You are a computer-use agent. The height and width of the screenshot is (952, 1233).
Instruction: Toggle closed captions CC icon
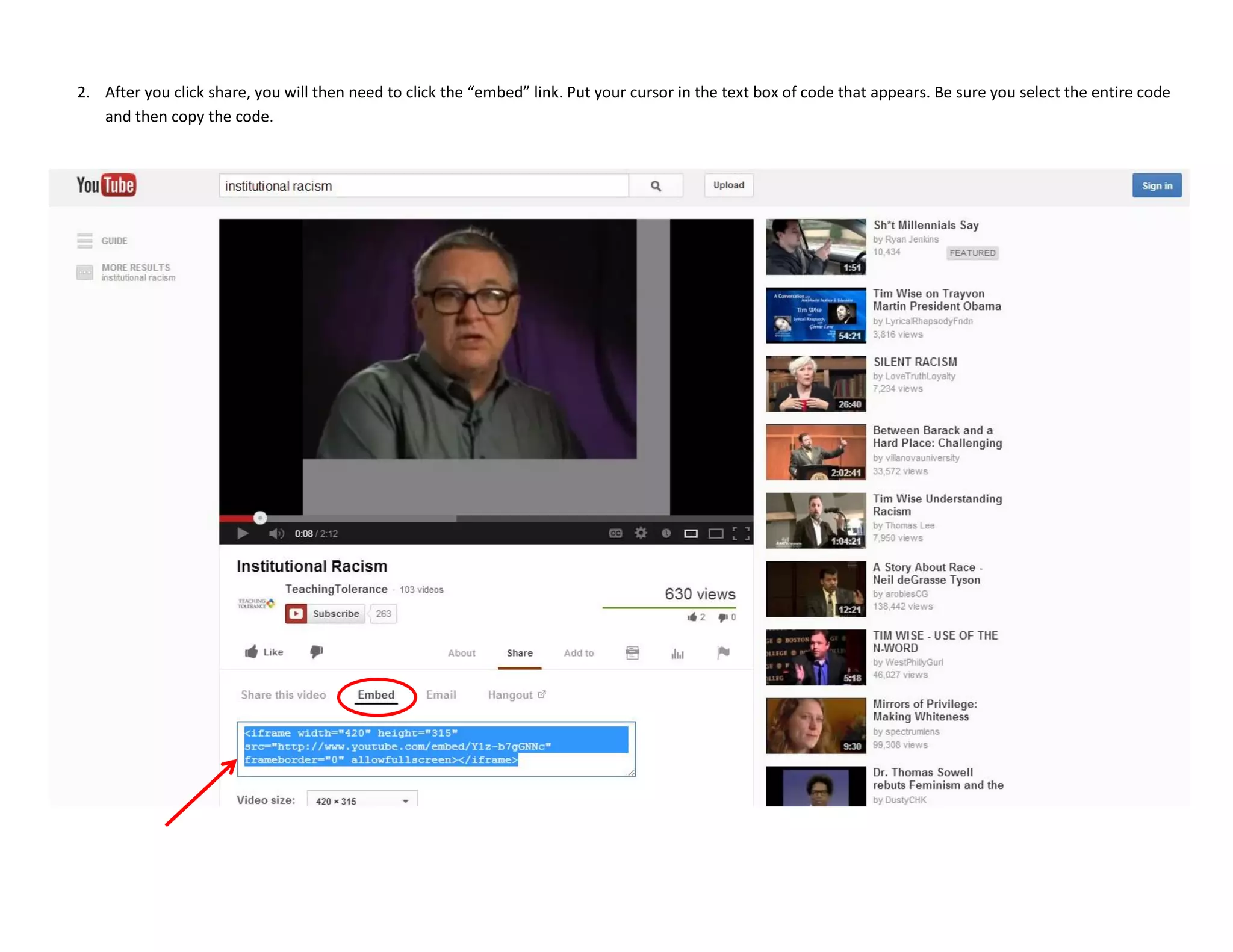click(615, 533)
